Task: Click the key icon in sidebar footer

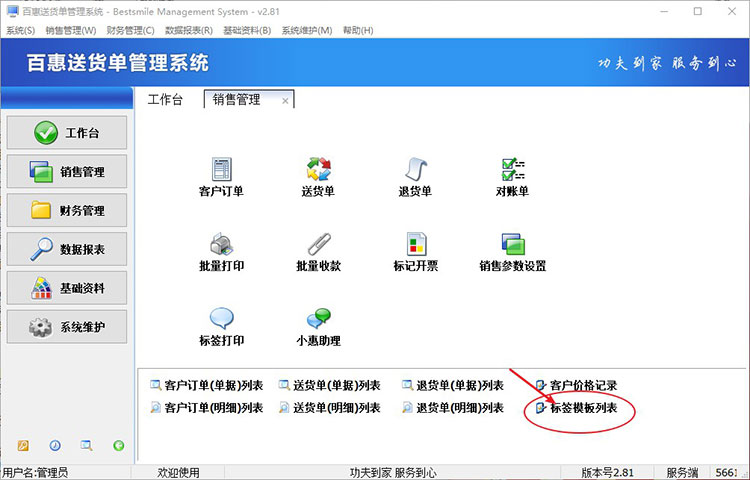Action: (x=23, y=446)
